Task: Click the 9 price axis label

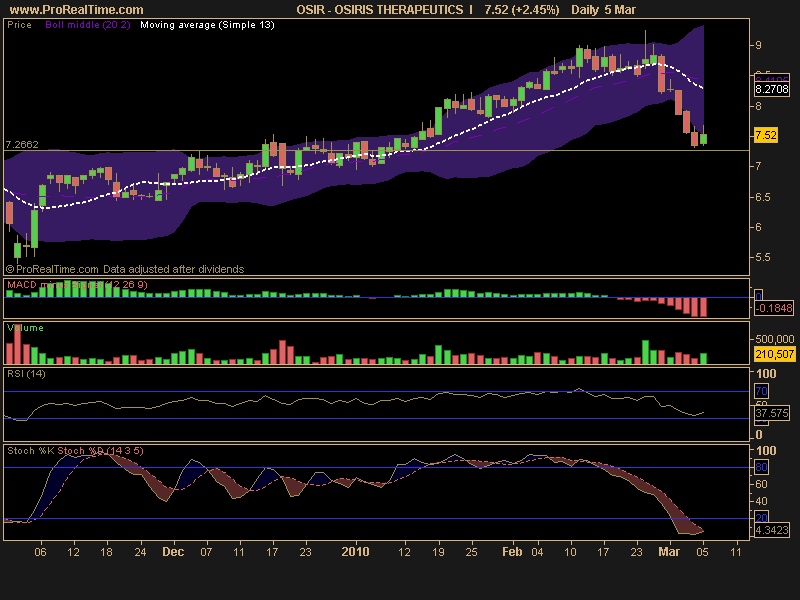Action: point(758,45)
